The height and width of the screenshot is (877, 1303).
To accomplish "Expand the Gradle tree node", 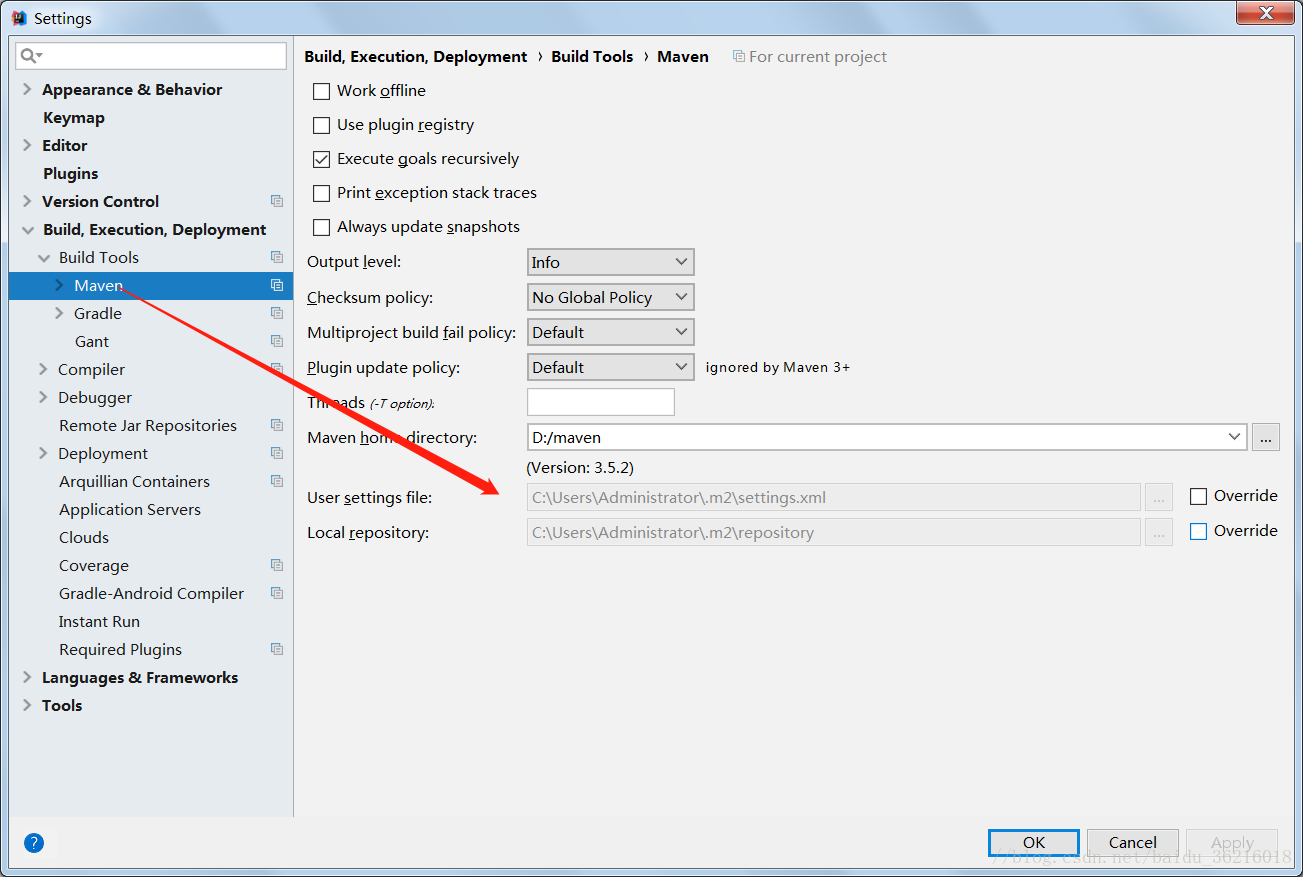I will click(x=59, y=313).
